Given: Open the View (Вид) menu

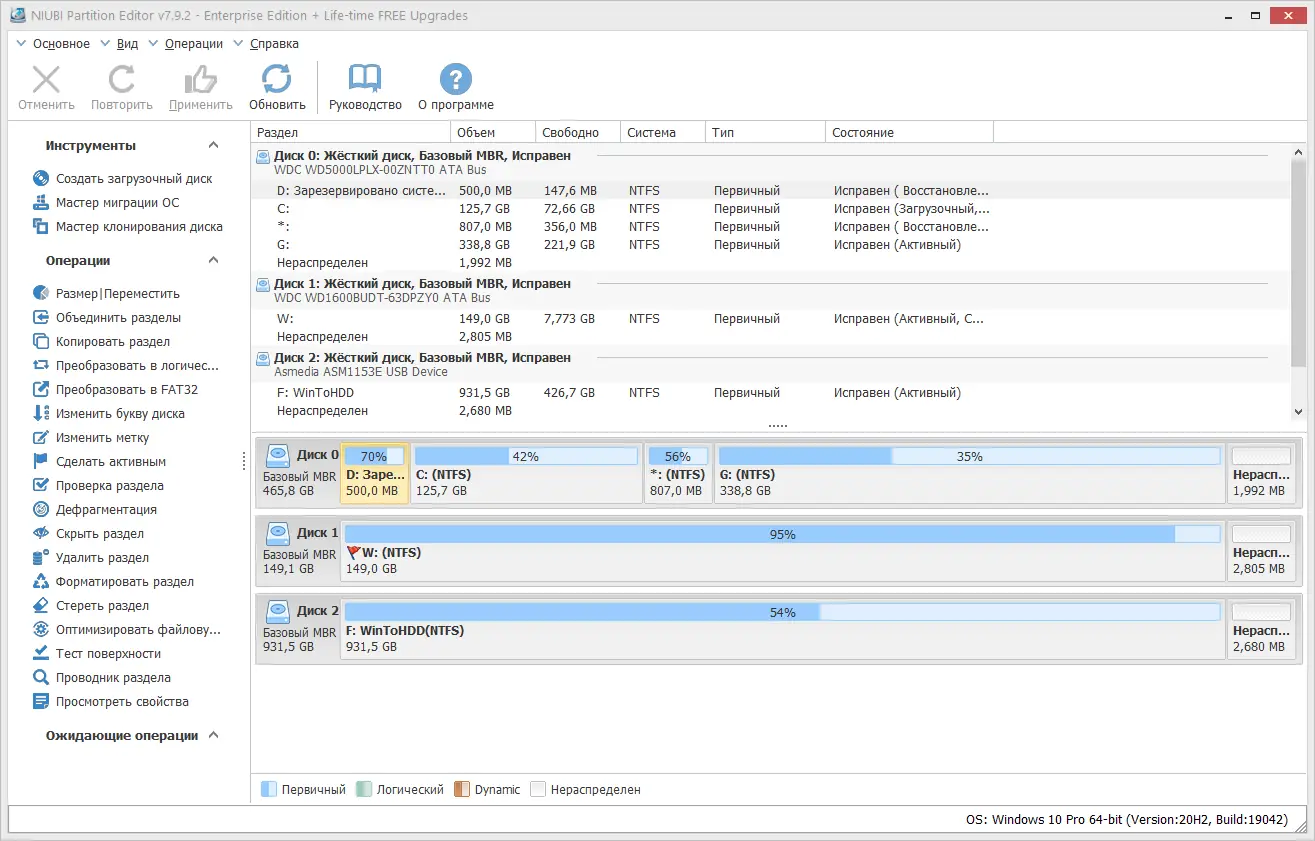Looking at the screenshot, I should tap(127, 43).
